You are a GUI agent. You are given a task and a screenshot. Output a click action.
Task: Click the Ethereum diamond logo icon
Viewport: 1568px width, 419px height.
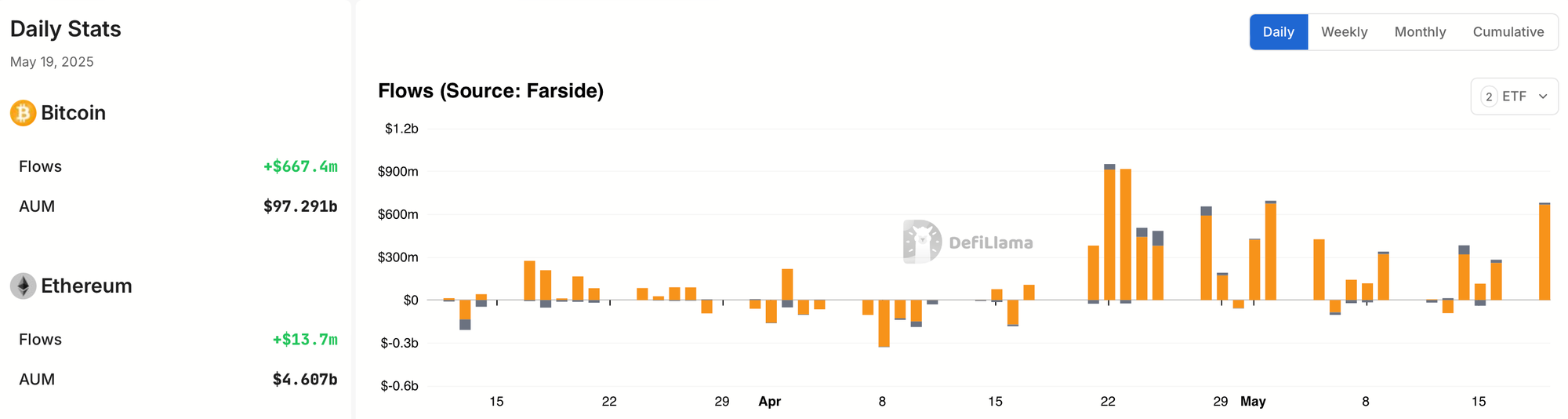click(x=23, y=286)
